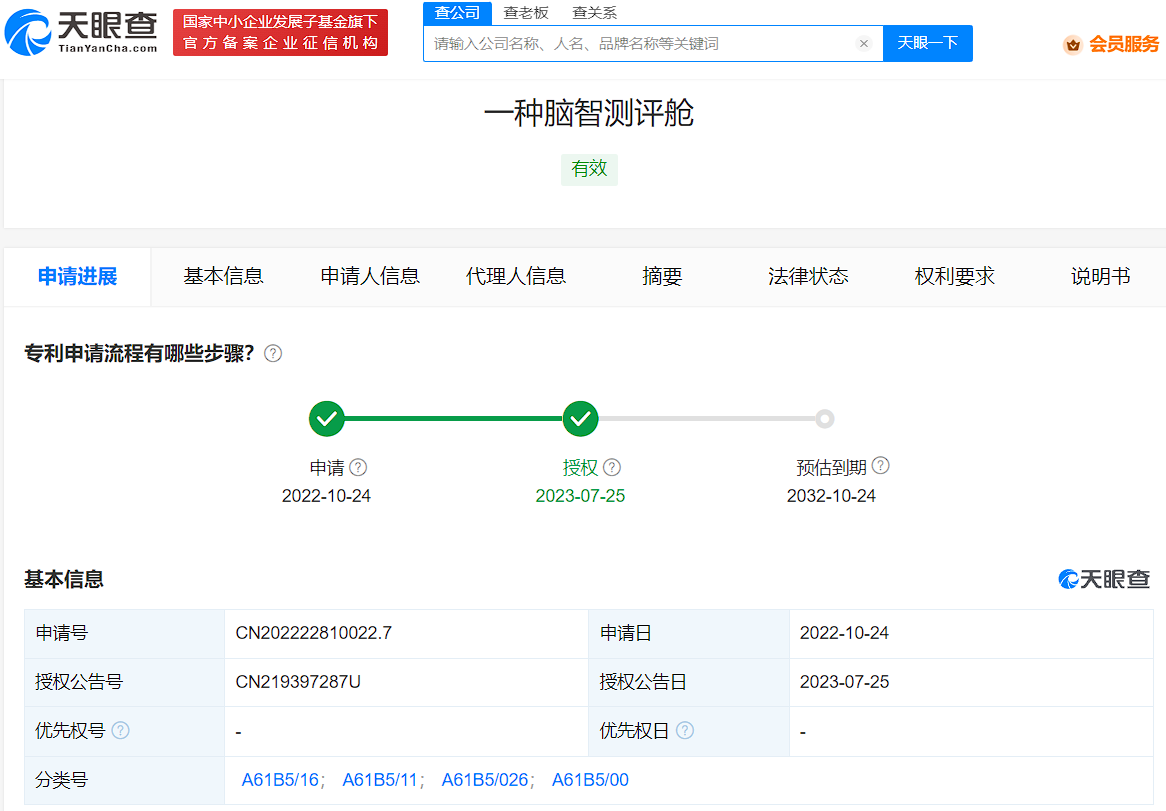Screen dimensions: 1166x811
Task: Click application date 2022-10-24 in table
Action: 844,633
